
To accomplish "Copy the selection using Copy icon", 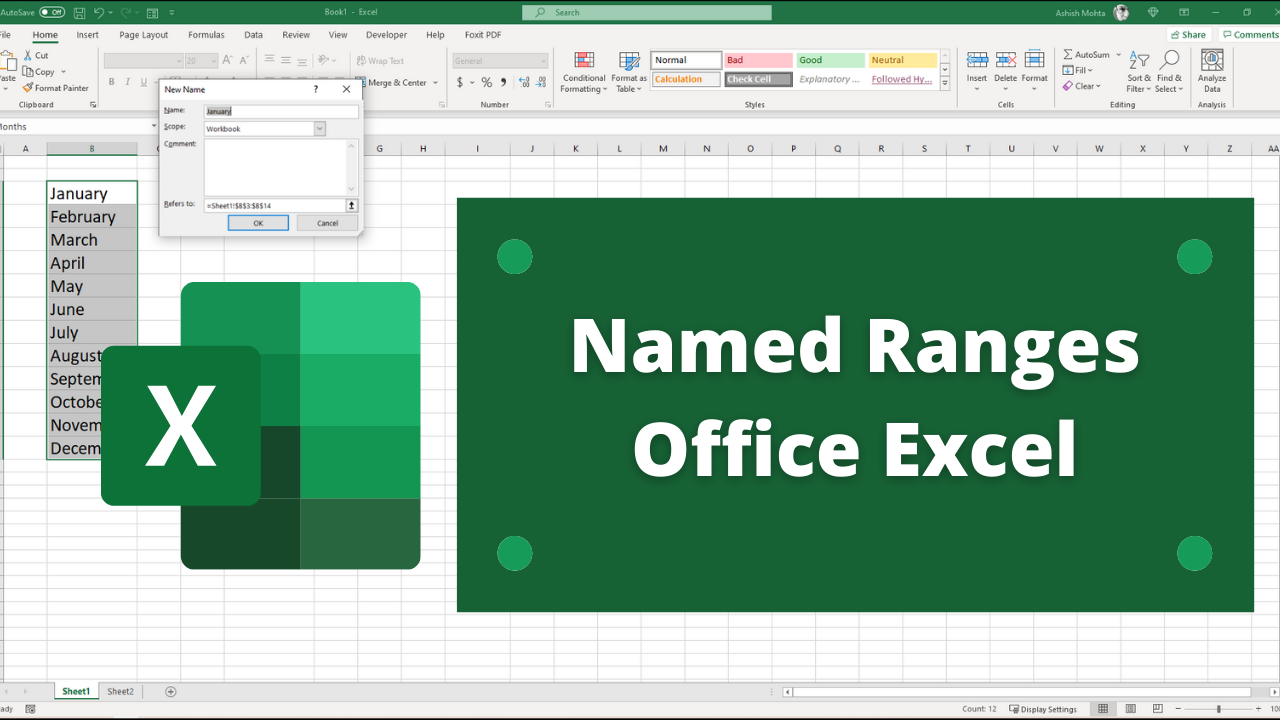I will click(38, 72).
